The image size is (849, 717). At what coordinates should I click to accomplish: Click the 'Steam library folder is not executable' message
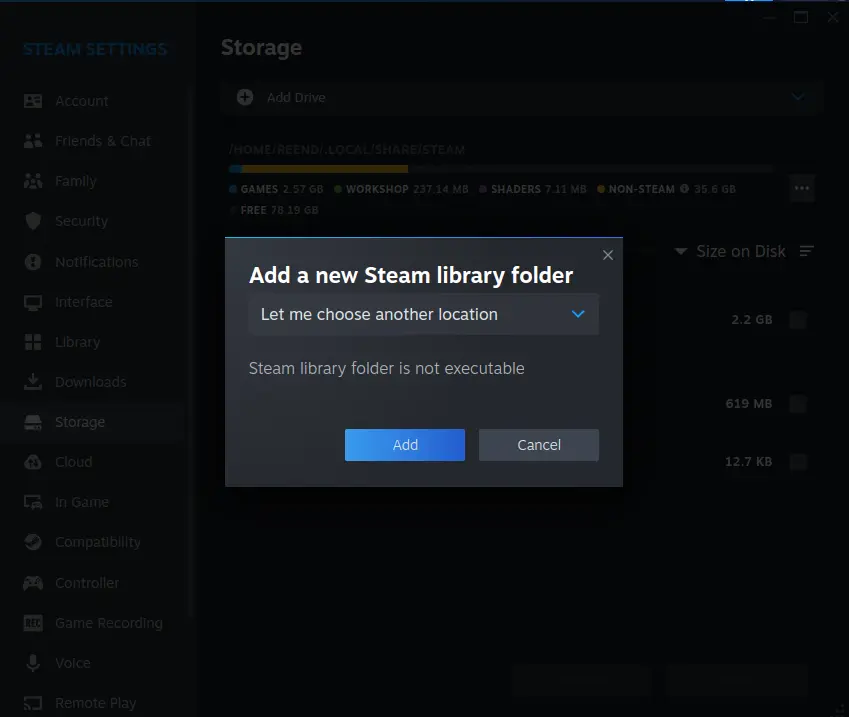[387, 368]
